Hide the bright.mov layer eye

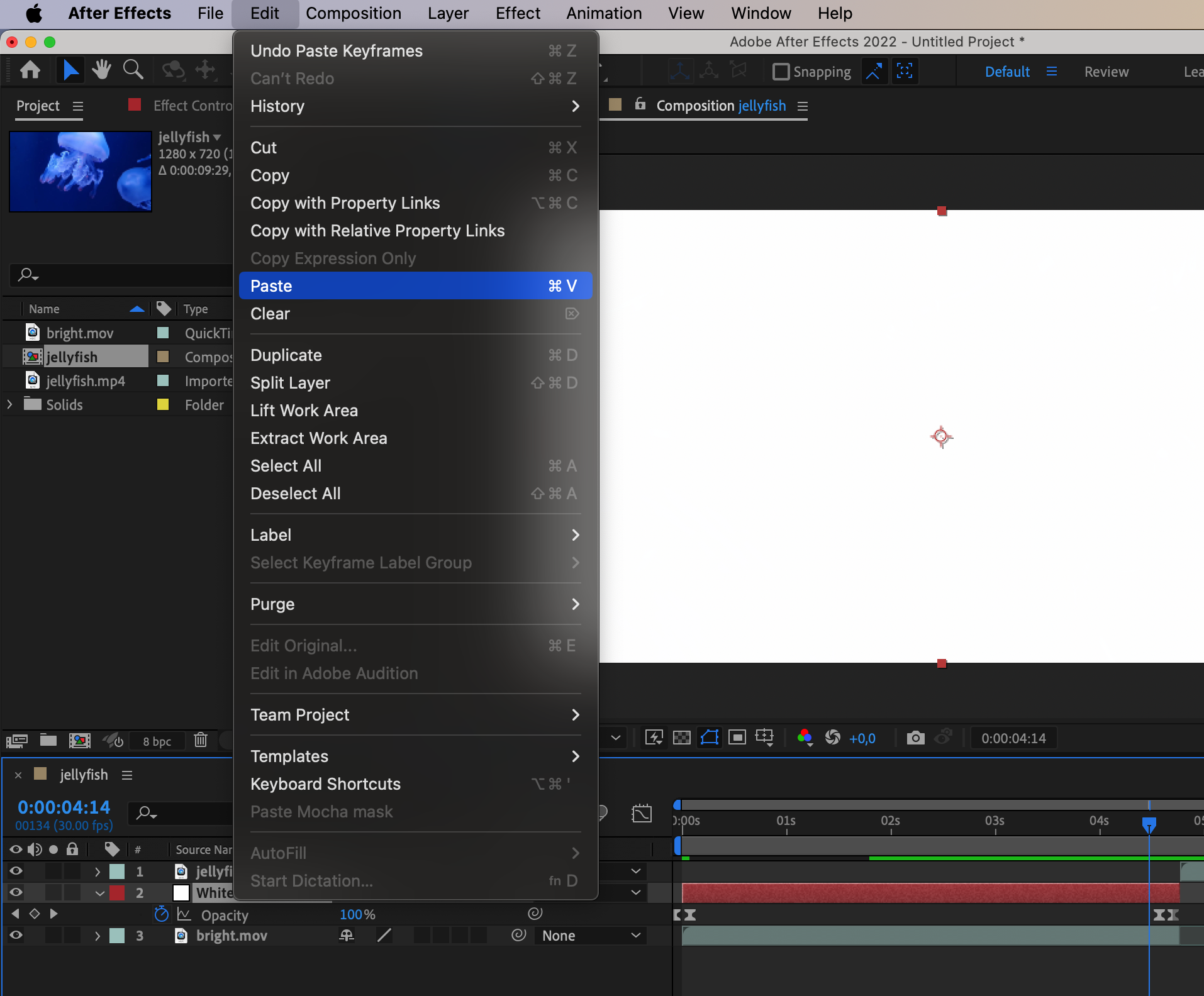pyautogui.click(x=16, y=936)
